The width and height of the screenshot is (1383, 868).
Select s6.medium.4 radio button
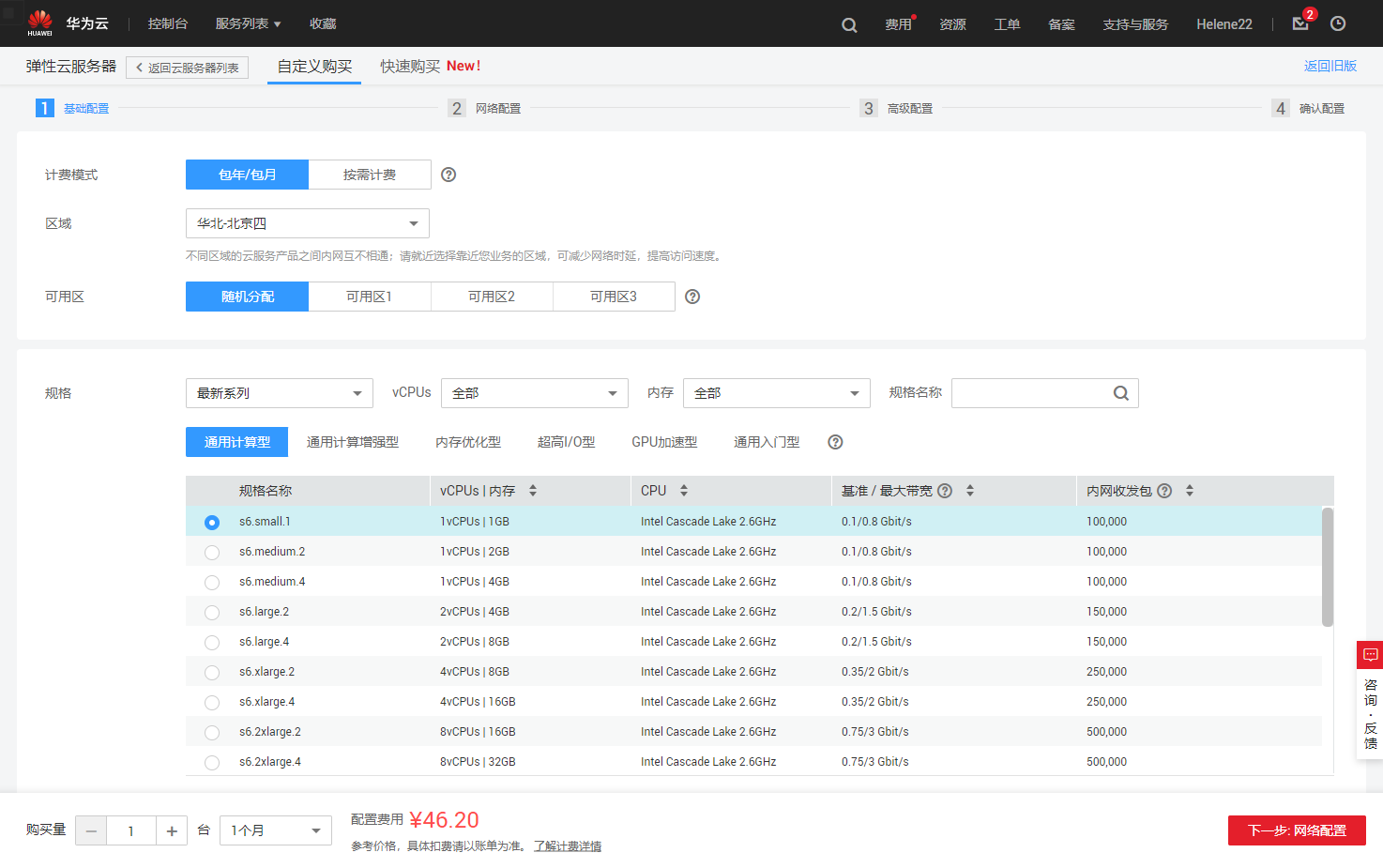212,583
